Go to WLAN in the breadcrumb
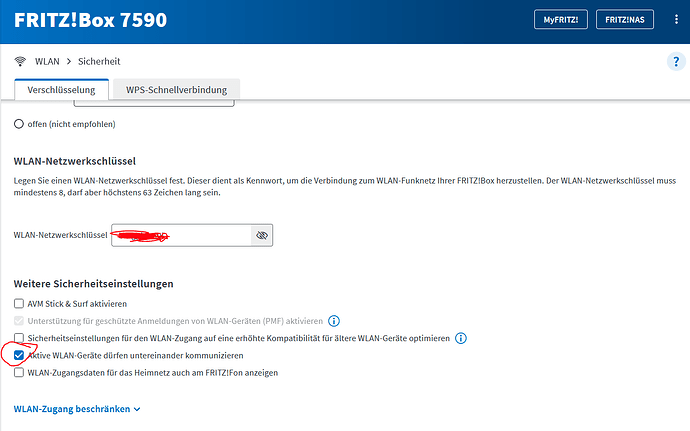Screen dimensions: 690x431 tap(47, 62)
